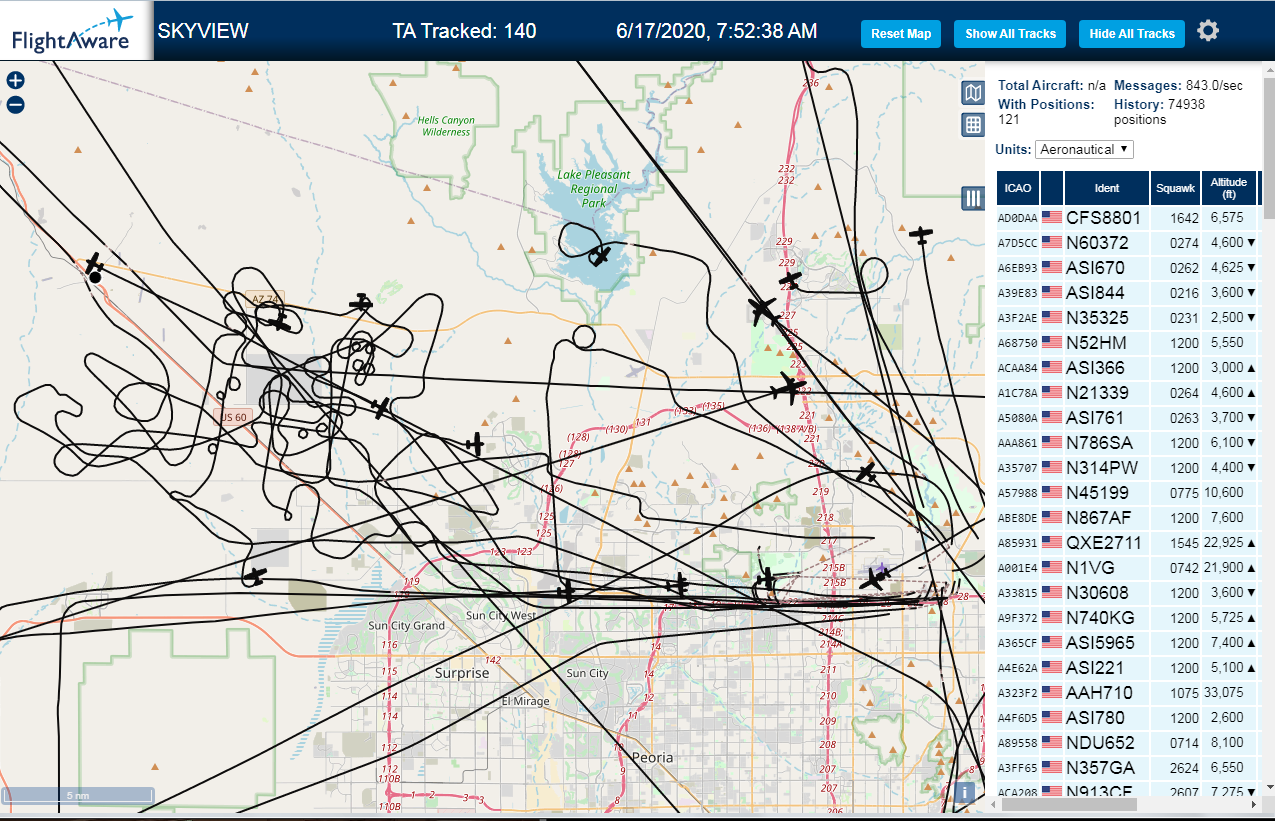Viewport: 1275px width, 821px height.
Task: Select flight ASI5965 in the list
Action: pyautogui.click(x=1100, y=642)
